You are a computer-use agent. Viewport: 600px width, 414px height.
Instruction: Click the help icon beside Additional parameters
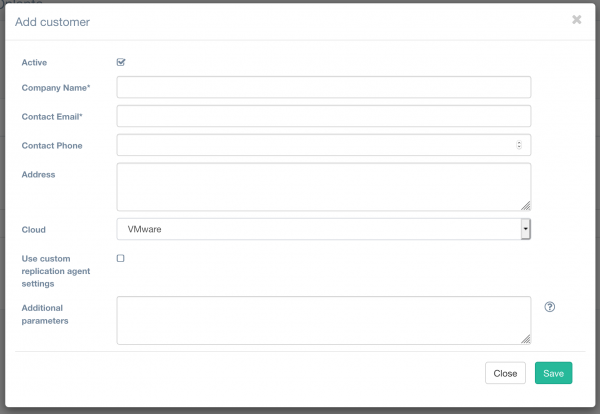tap(549, 307)
